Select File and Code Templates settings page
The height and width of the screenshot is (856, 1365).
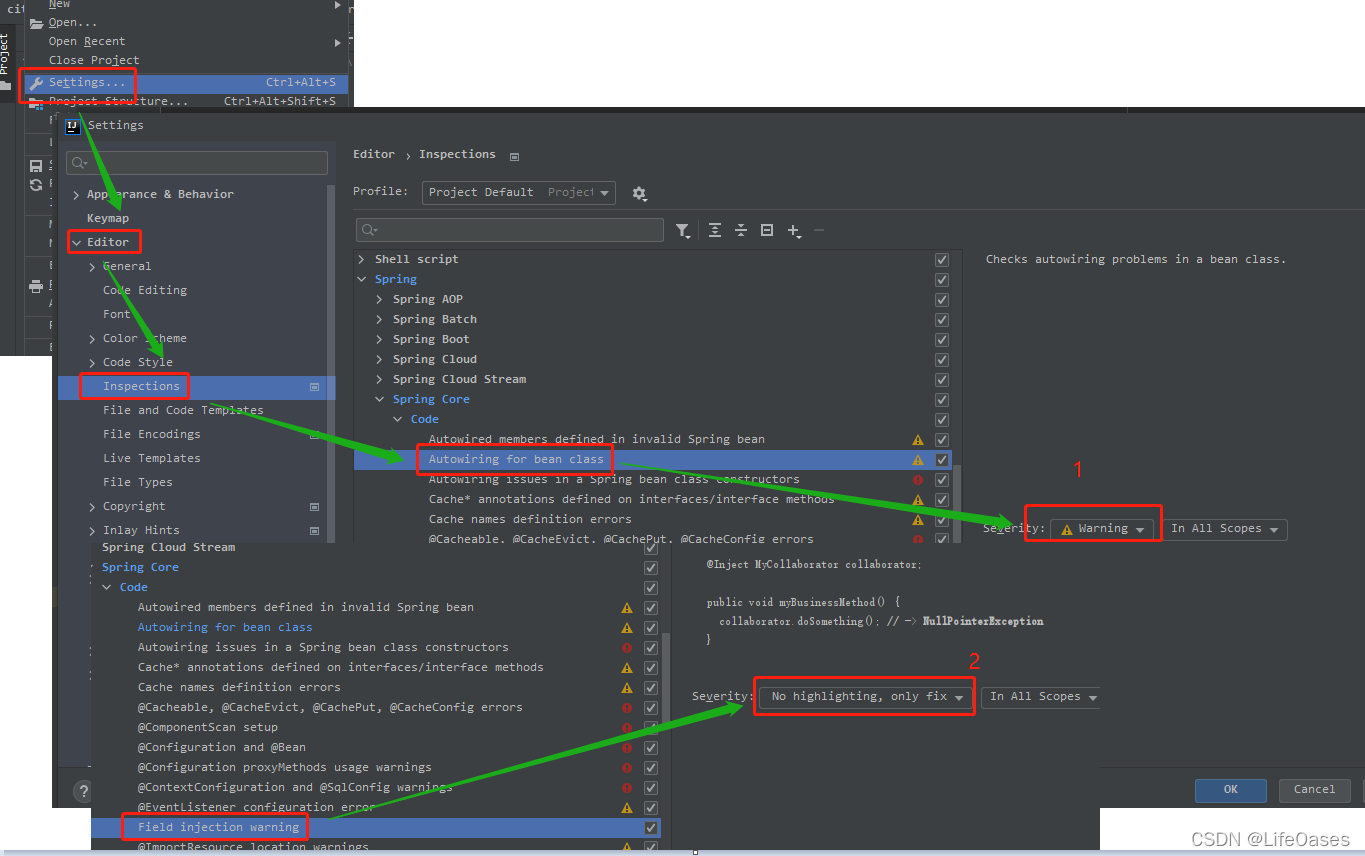183,411
